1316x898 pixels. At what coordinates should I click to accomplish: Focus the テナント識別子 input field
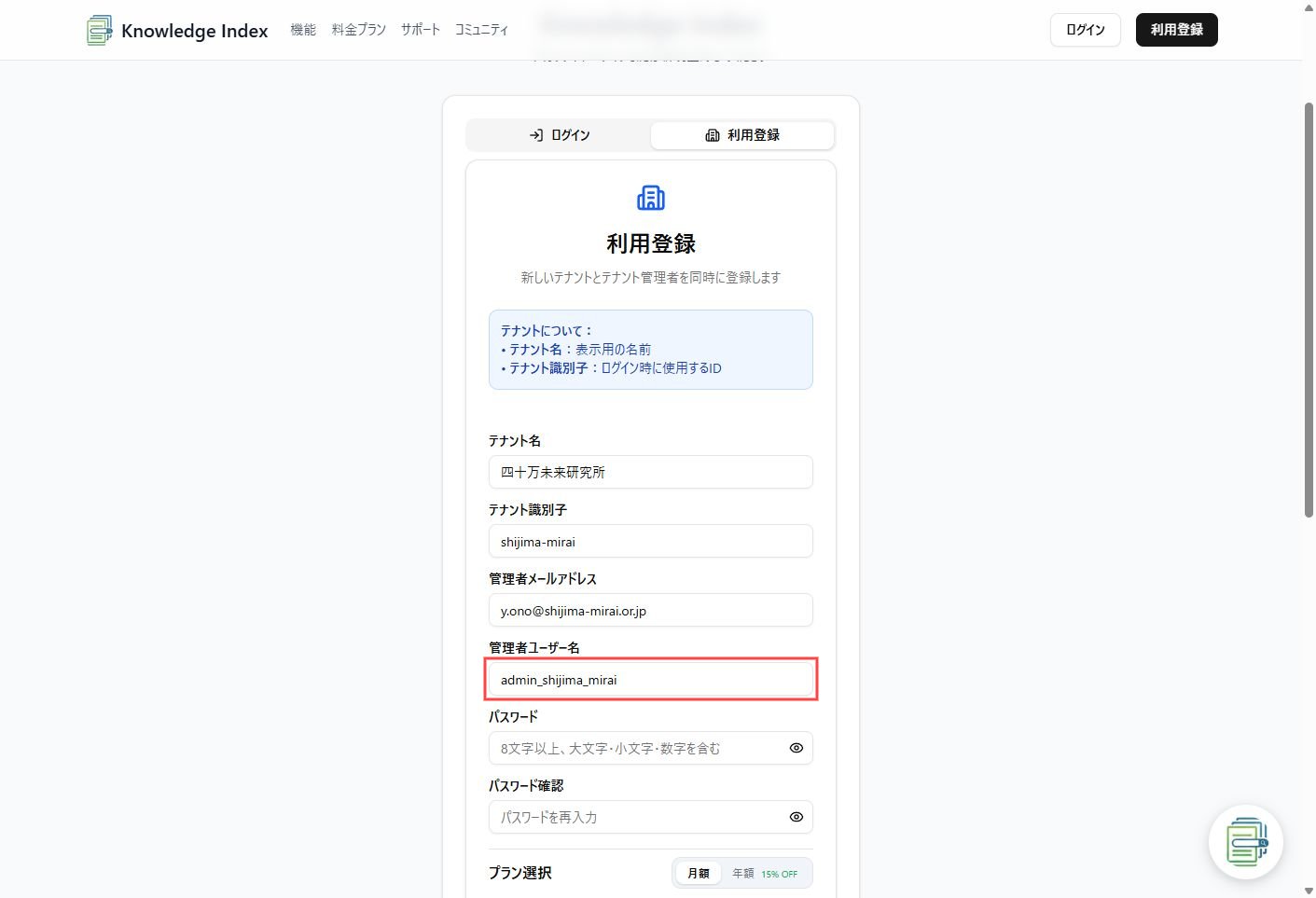[x=651, y=541]
